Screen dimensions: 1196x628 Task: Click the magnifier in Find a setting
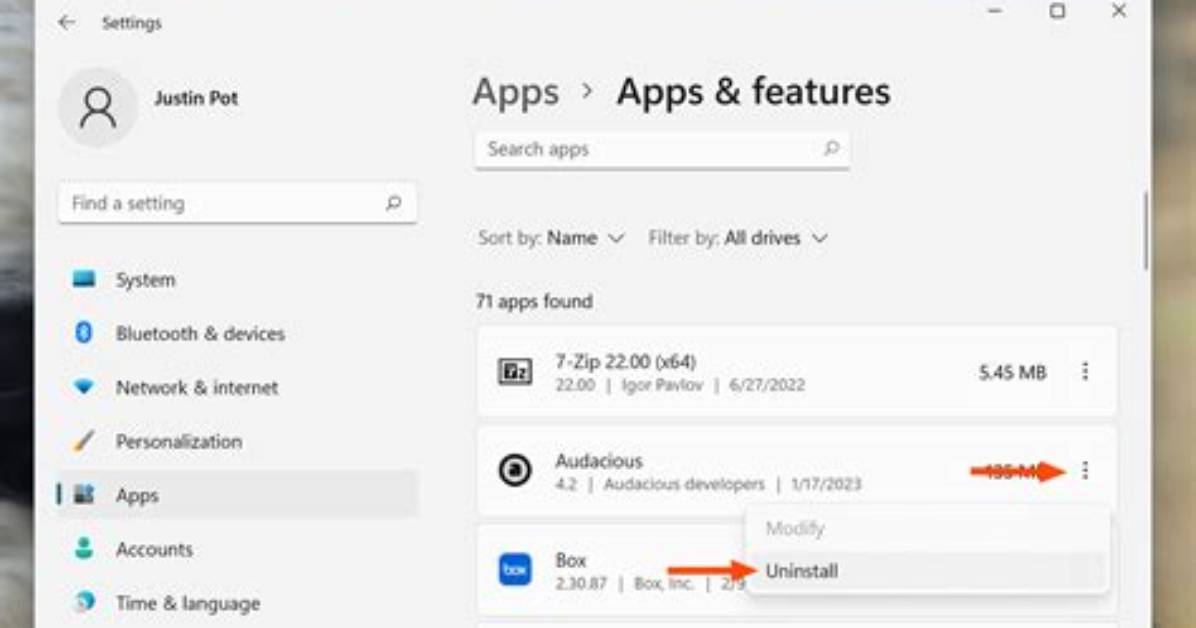(394, 203)
